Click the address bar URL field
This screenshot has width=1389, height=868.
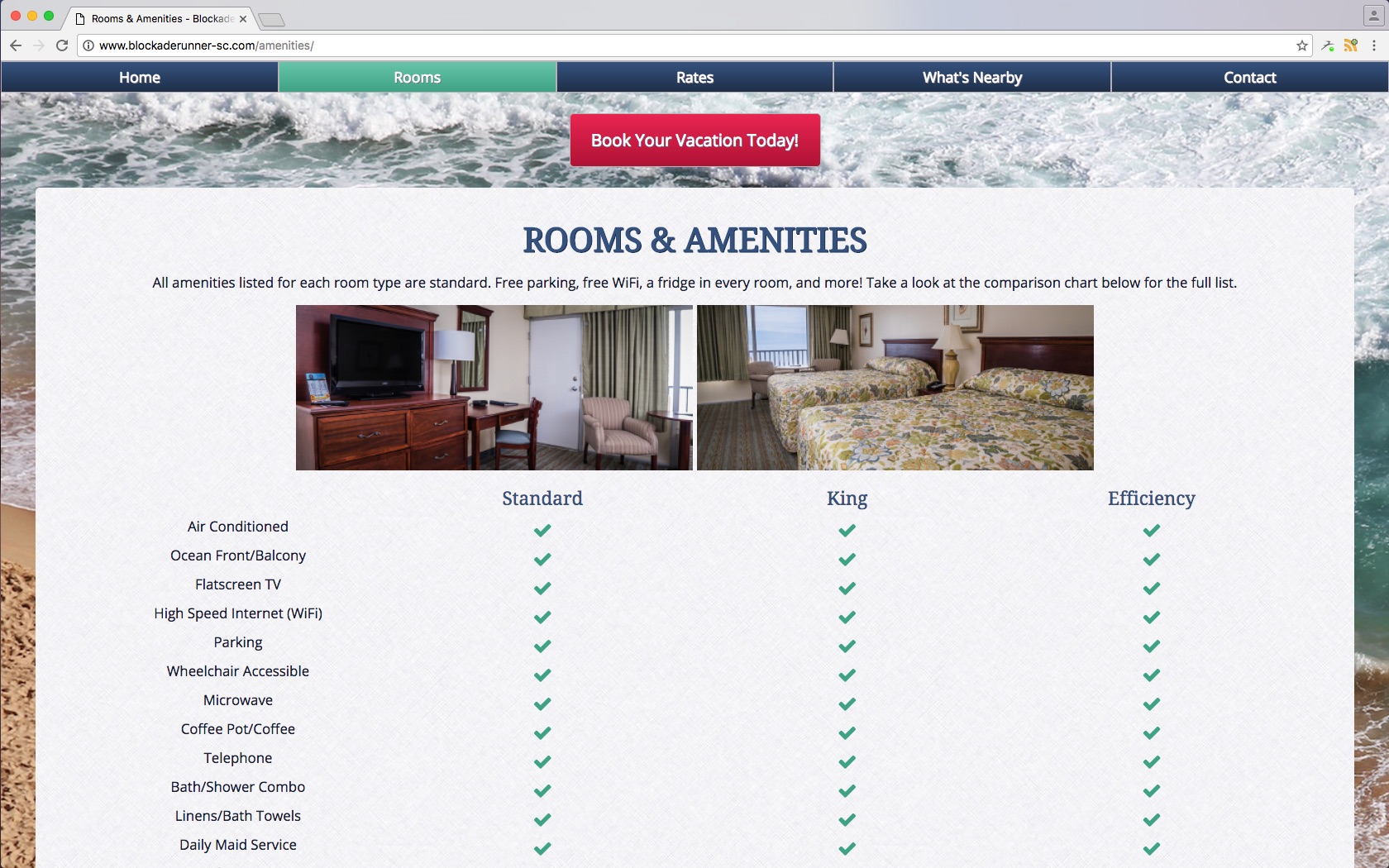[694, 45]
